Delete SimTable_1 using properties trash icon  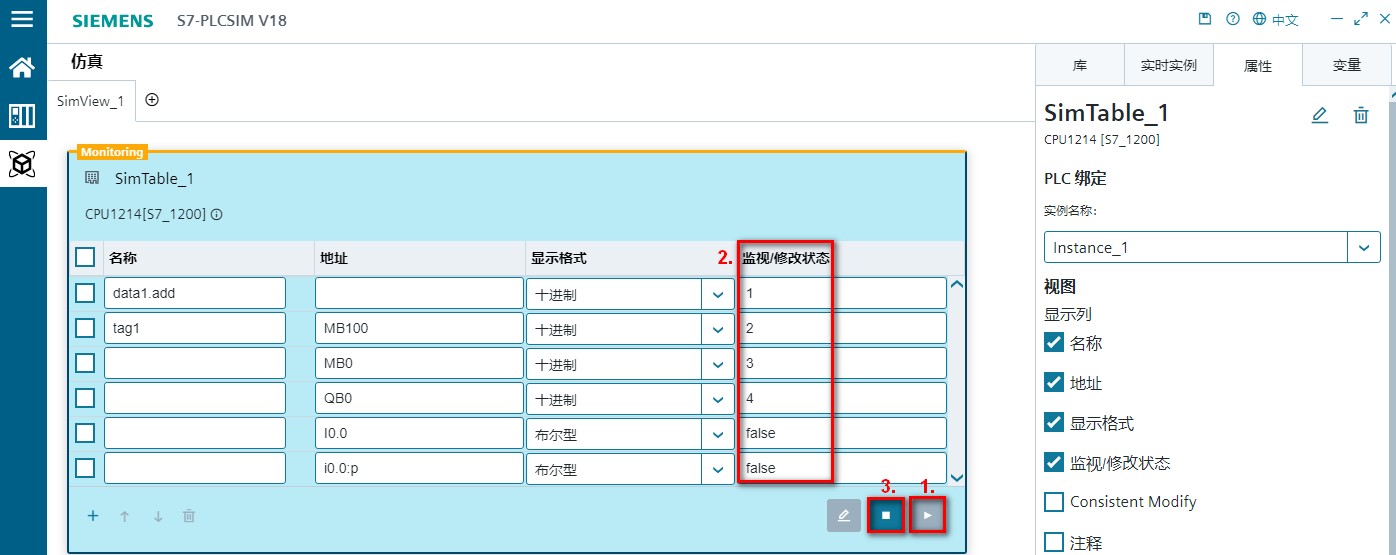pos(1360,115)
